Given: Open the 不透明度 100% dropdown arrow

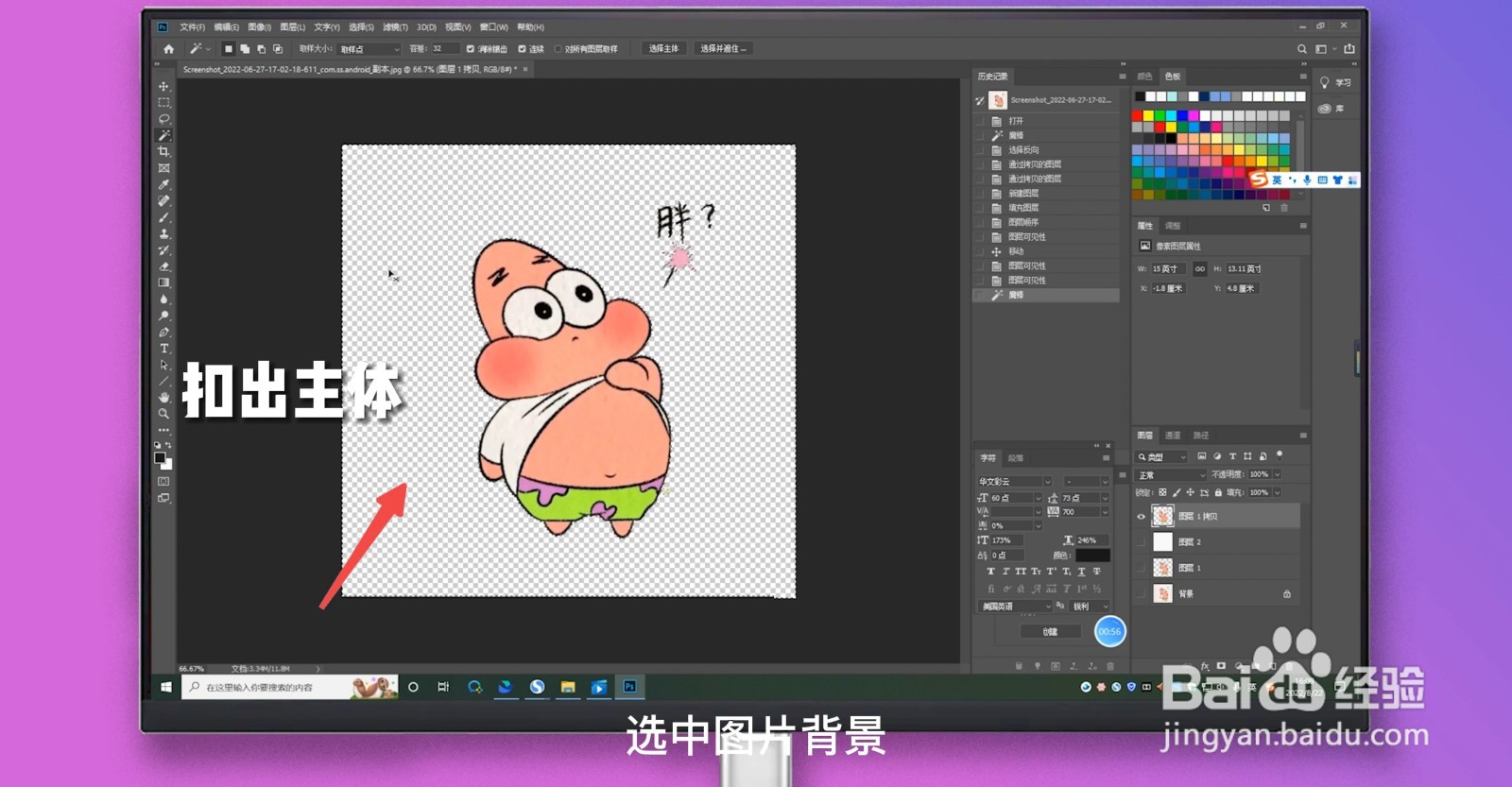Looking at the screenshot, I should click(1277, 474).
